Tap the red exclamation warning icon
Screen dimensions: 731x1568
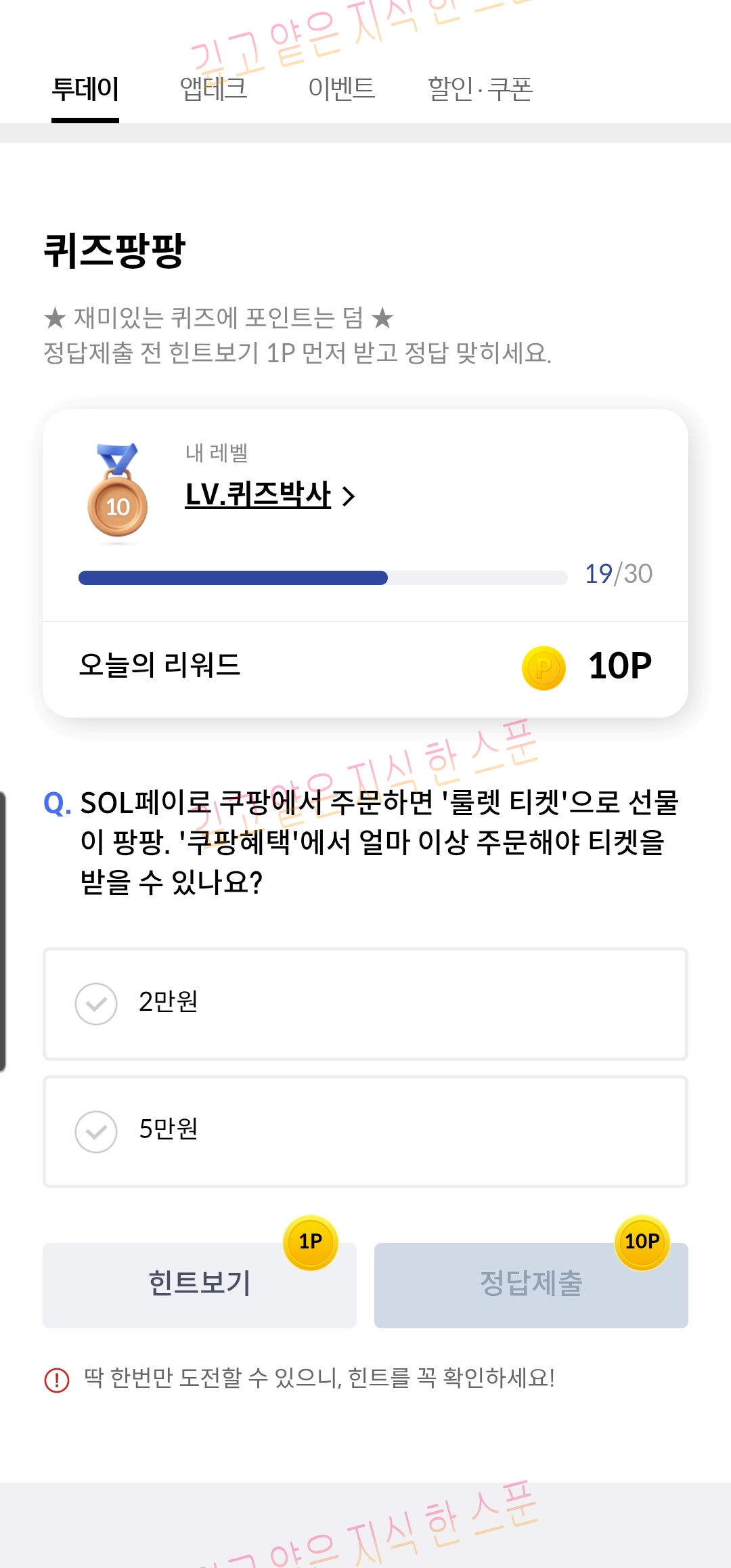[57, 1379]
